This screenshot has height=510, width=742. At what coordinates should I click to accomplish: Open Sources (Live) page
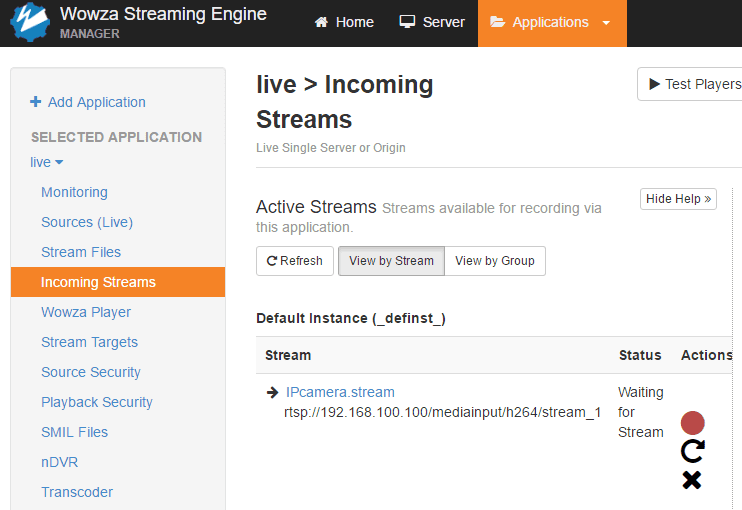pos(87,222)
